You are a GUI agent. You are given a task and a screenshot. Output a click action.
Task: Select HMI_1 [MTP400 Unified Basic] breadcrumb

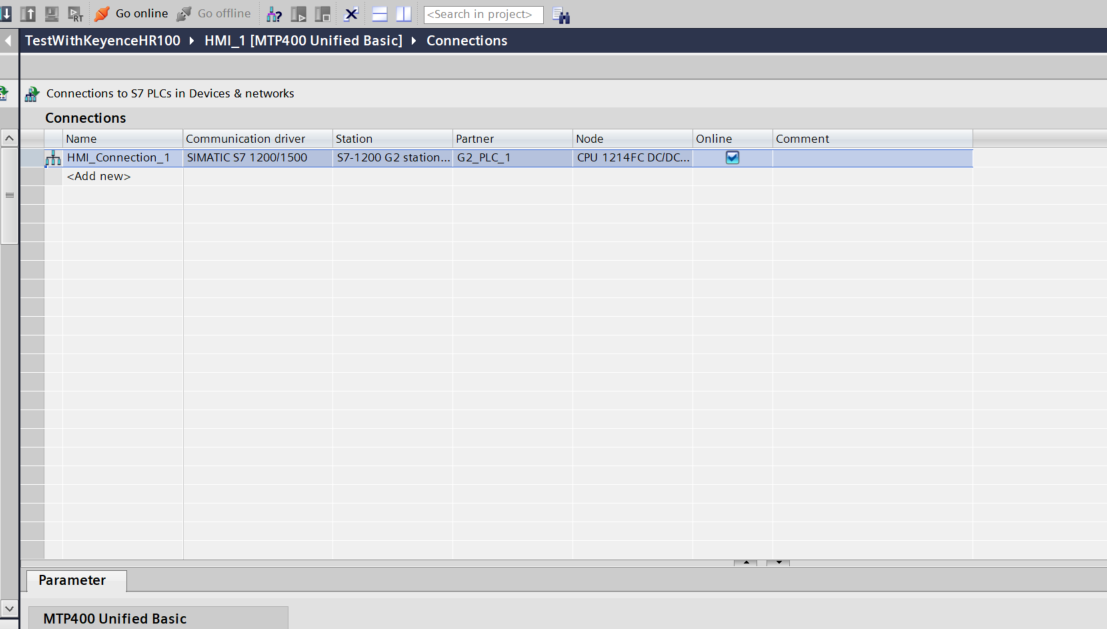tap(304, 41)
